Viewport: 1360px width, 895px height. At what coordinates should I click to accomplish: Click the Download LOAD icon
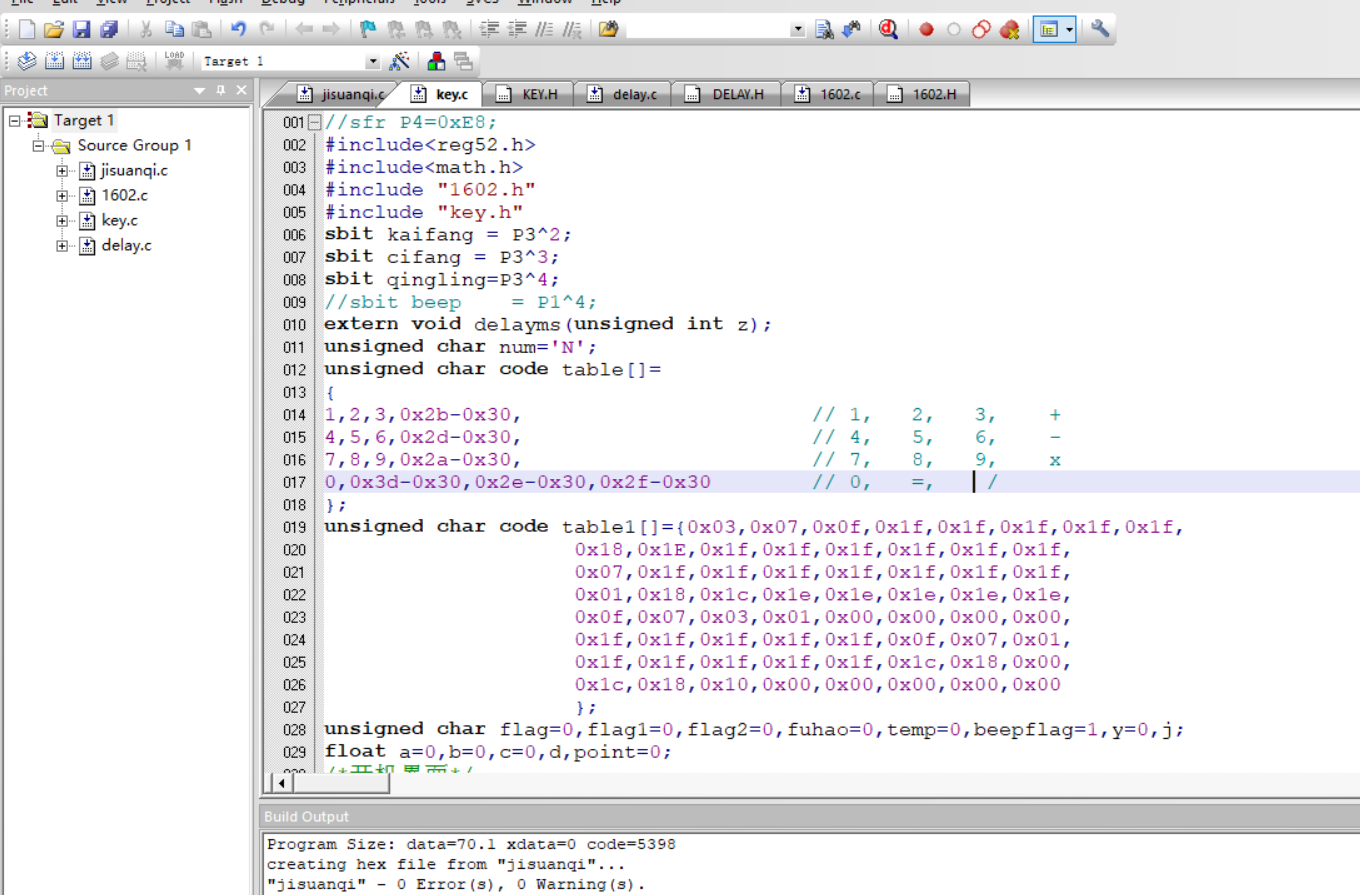pos(174,62)
